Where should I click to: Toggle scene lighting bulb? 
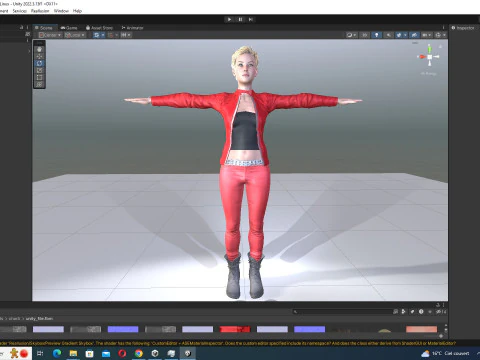coord(377,35)
